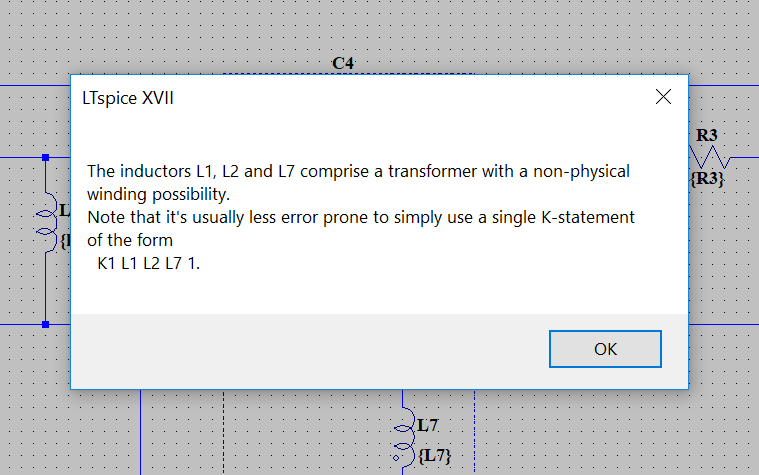This screenshot has width=759, height=475.
Task: Click the dashed vertical line right of L7
Action: [474, 432]
